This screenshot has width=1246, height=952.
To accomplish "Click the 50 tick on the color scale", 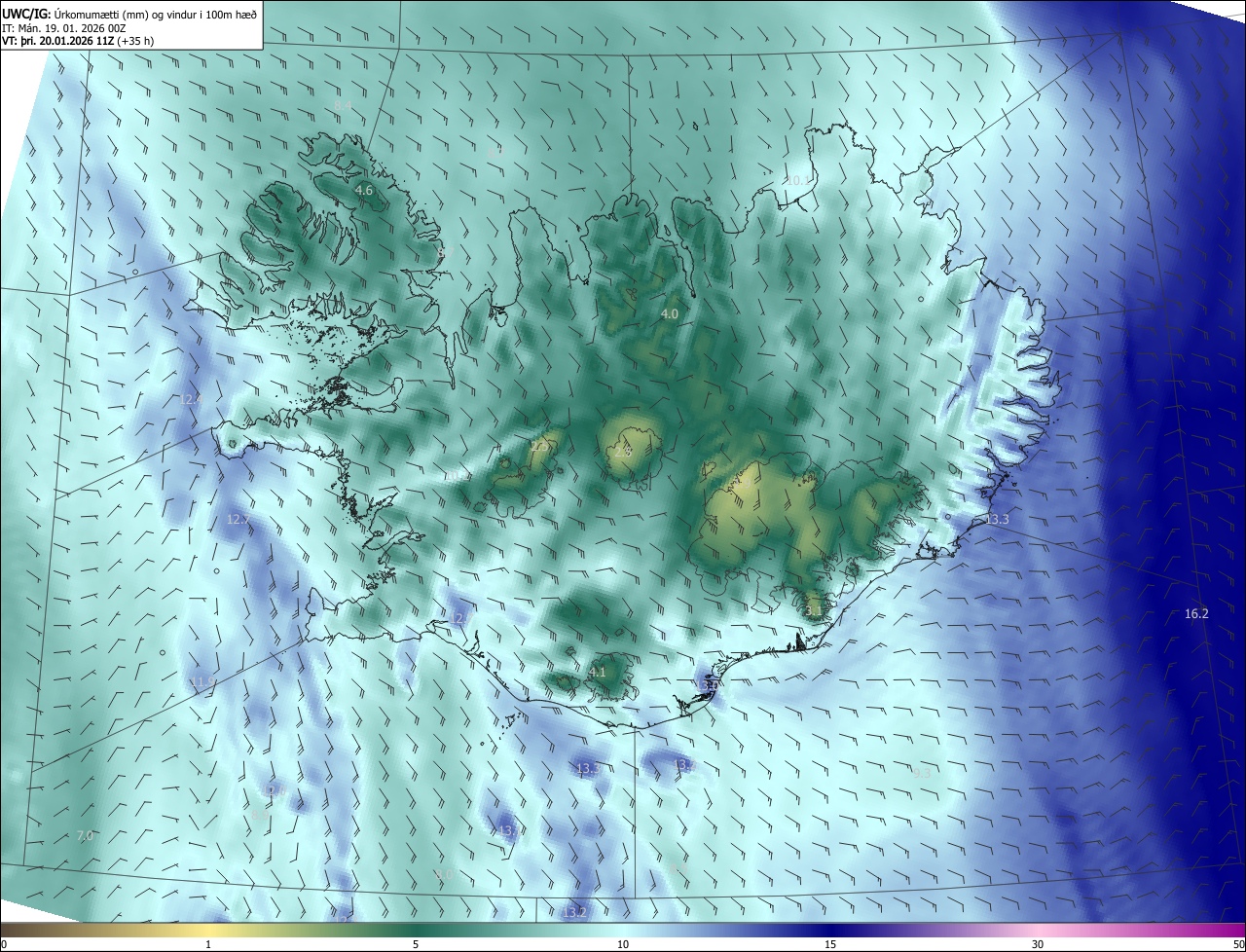I will point(1238,944).
